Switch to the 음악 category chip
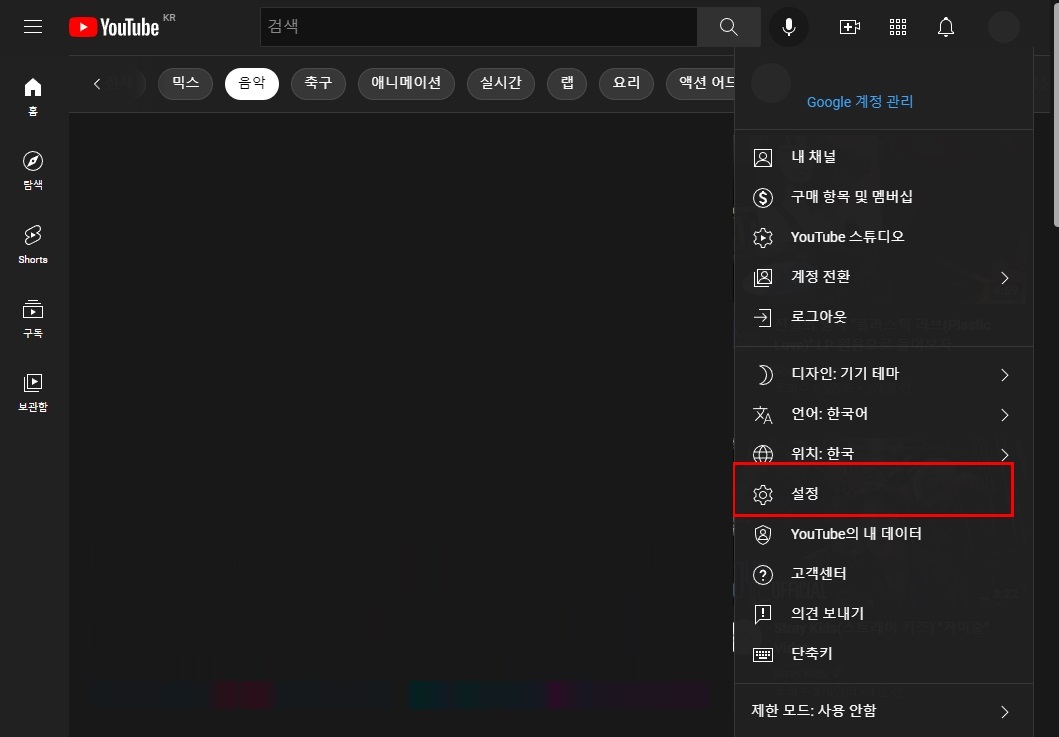 (x=251, y=83)
